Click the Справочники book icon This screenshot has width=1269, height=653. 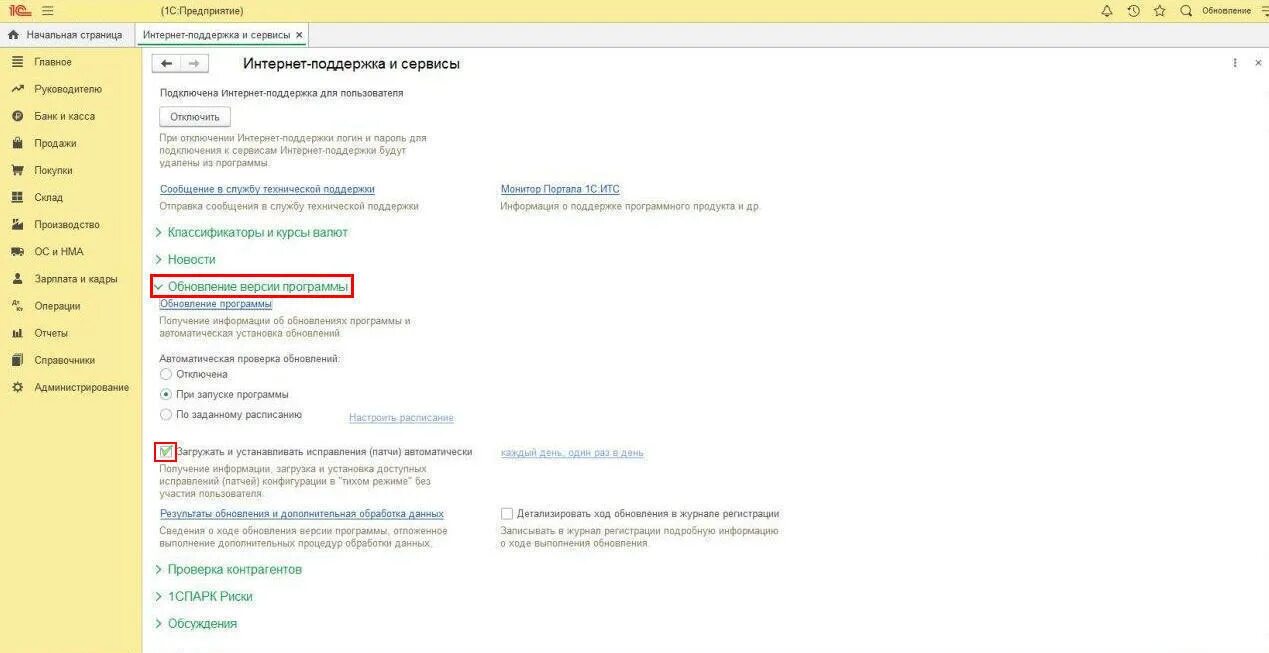(17, 360)
